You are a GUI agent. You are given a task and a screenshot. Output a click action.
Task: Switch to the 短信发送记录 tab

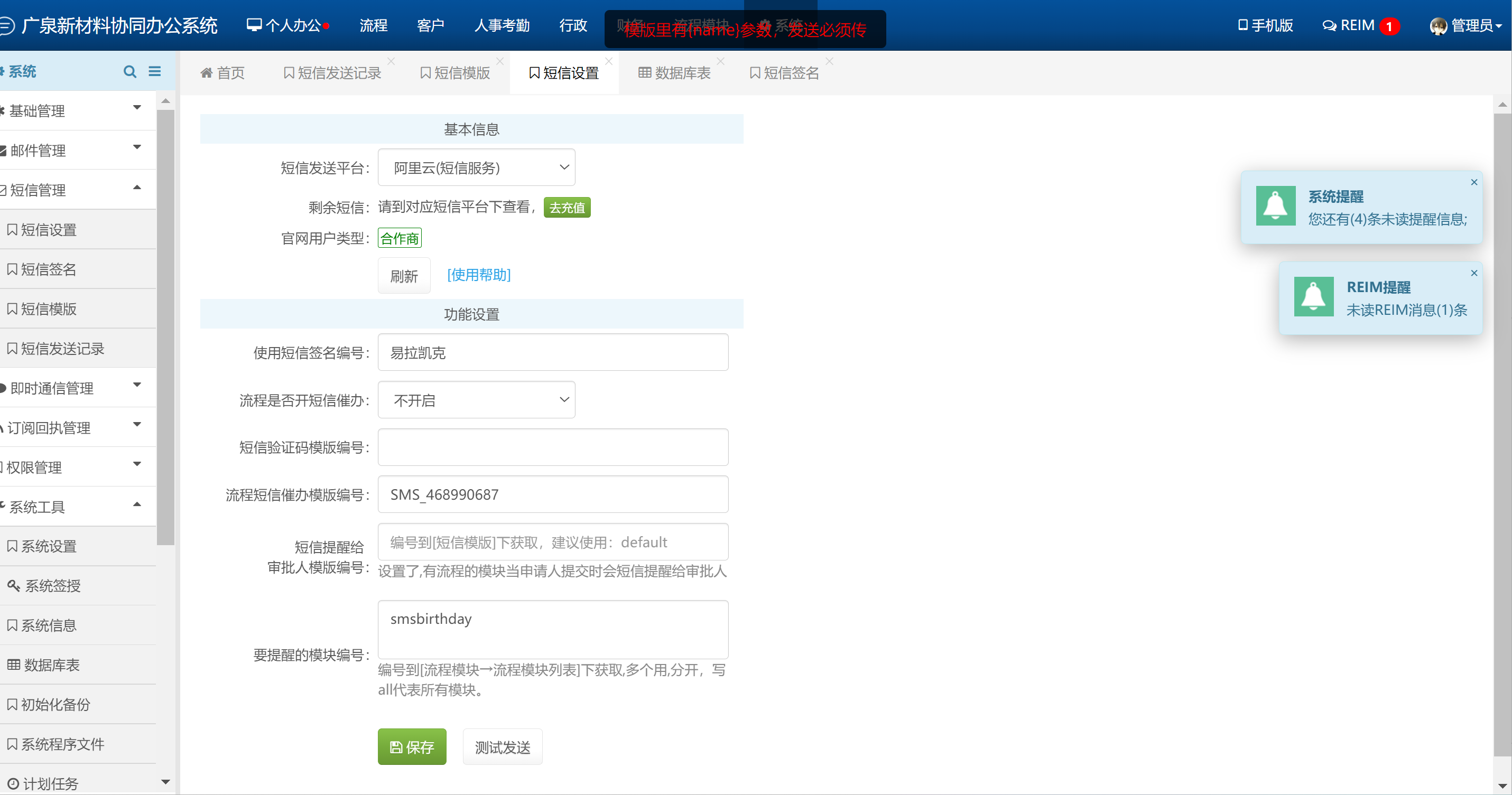tap(332, 73)
